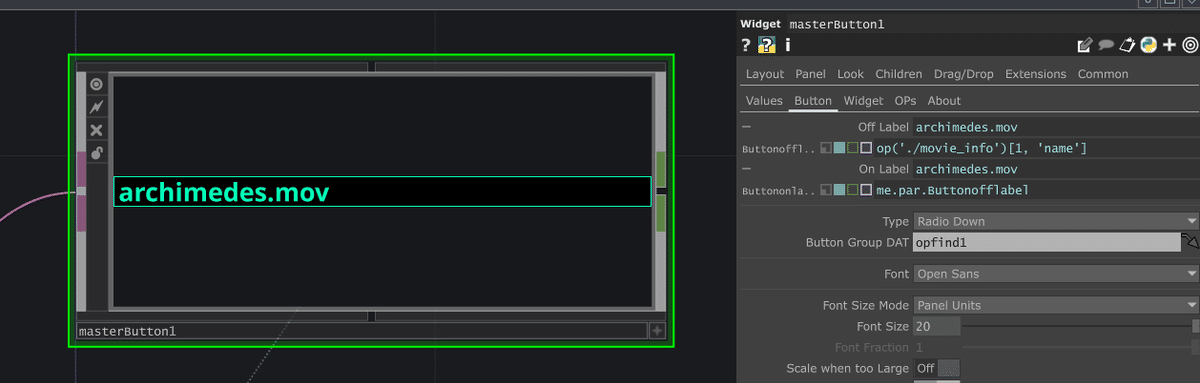1200x383 pixels.
Task: Click the me.par.Buttonofflabel expression field
Action: tap(1037, 189)
